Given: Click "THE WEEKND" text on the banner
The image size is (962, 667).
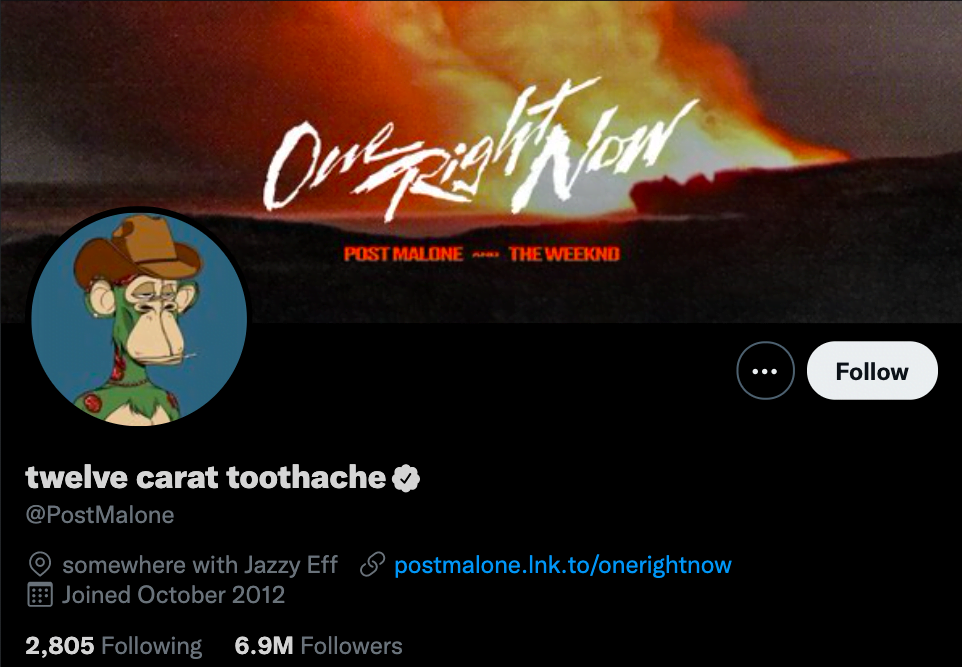Looking at the screenshot, I should (564, 254).
